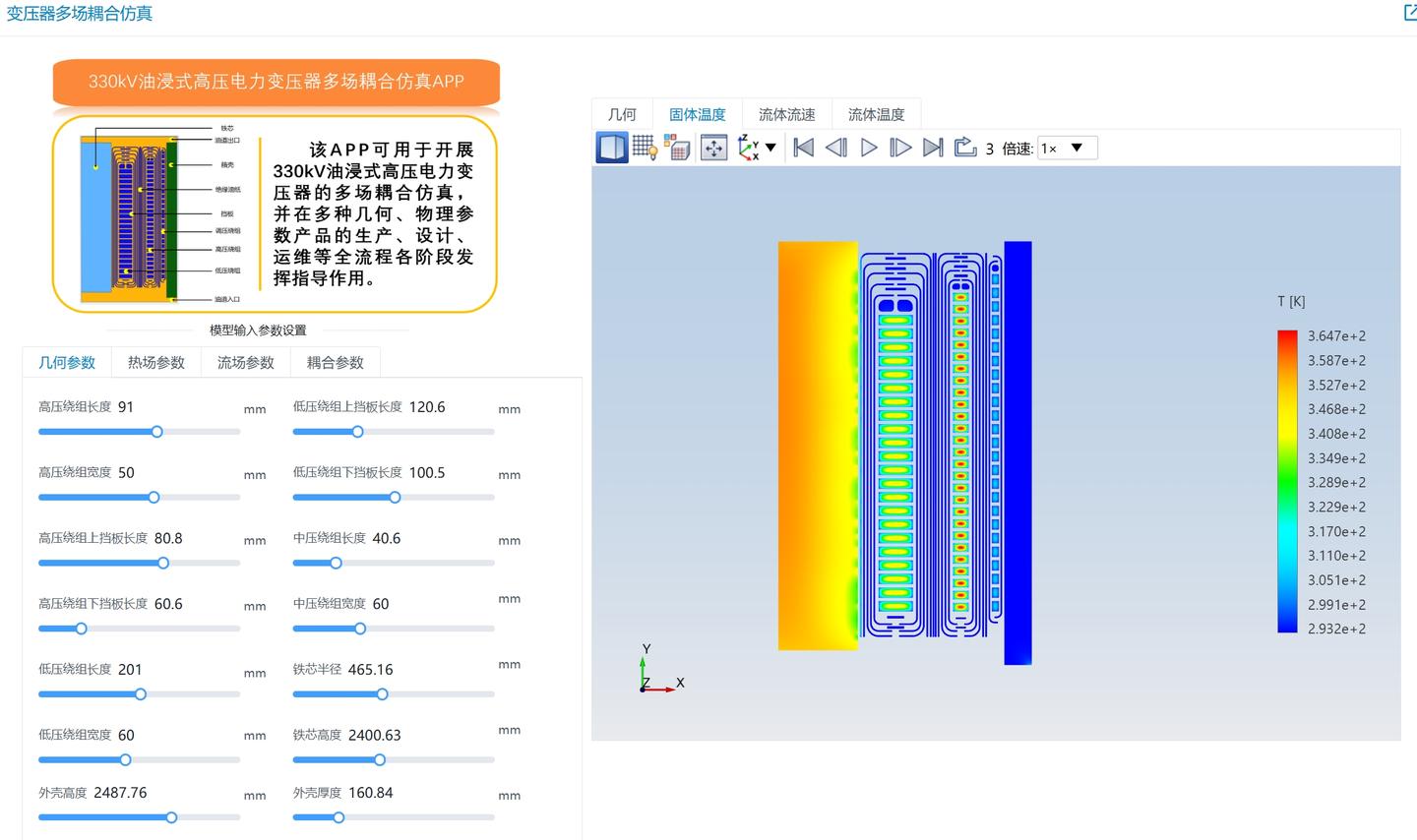The image size is (1417, 840).
Task: Click the 外壳高度 slider handle
Action: [x=171, y=817]
